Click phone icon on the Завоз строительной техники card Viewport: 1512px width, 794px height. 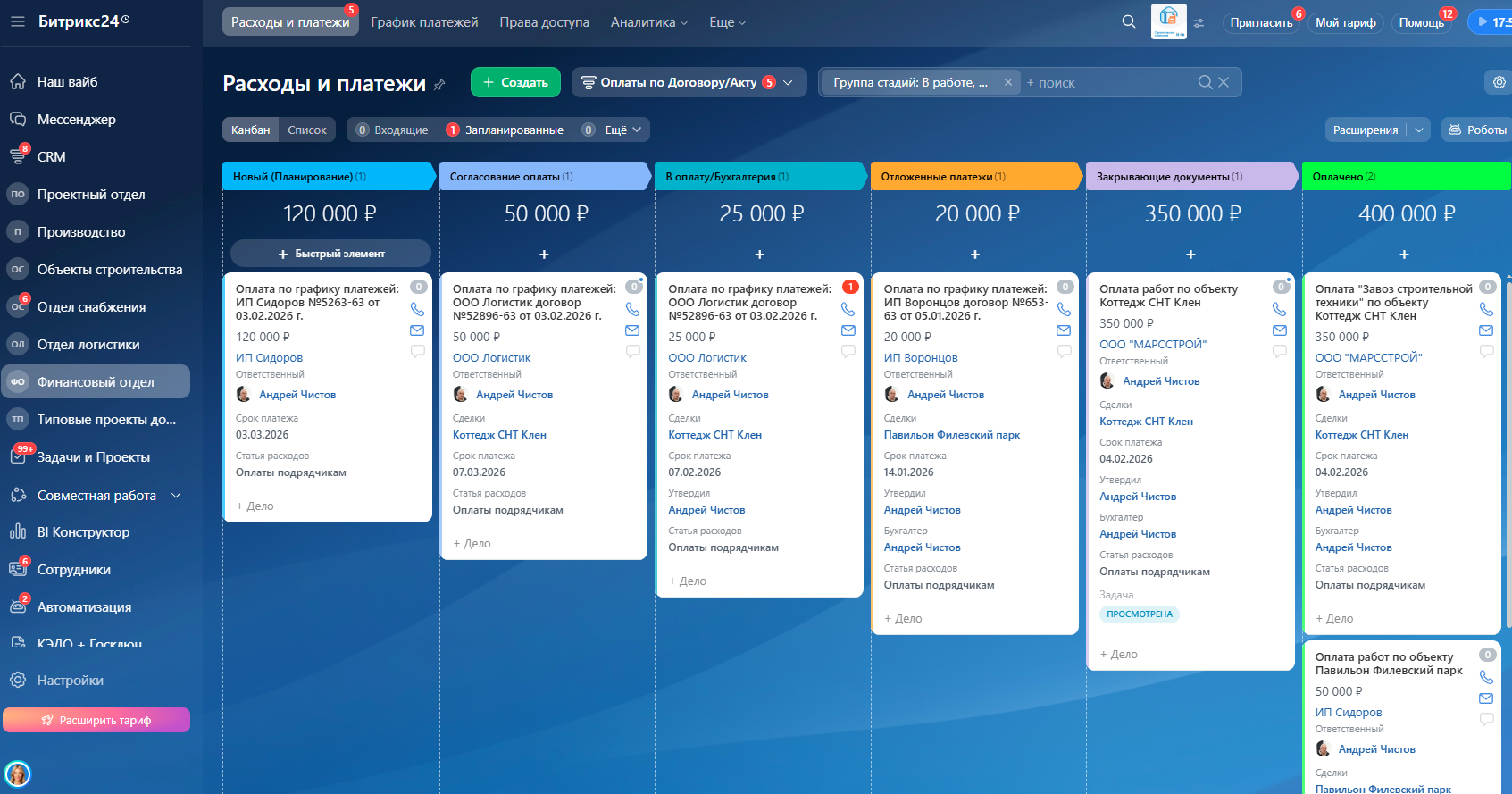coord(1486,309)
